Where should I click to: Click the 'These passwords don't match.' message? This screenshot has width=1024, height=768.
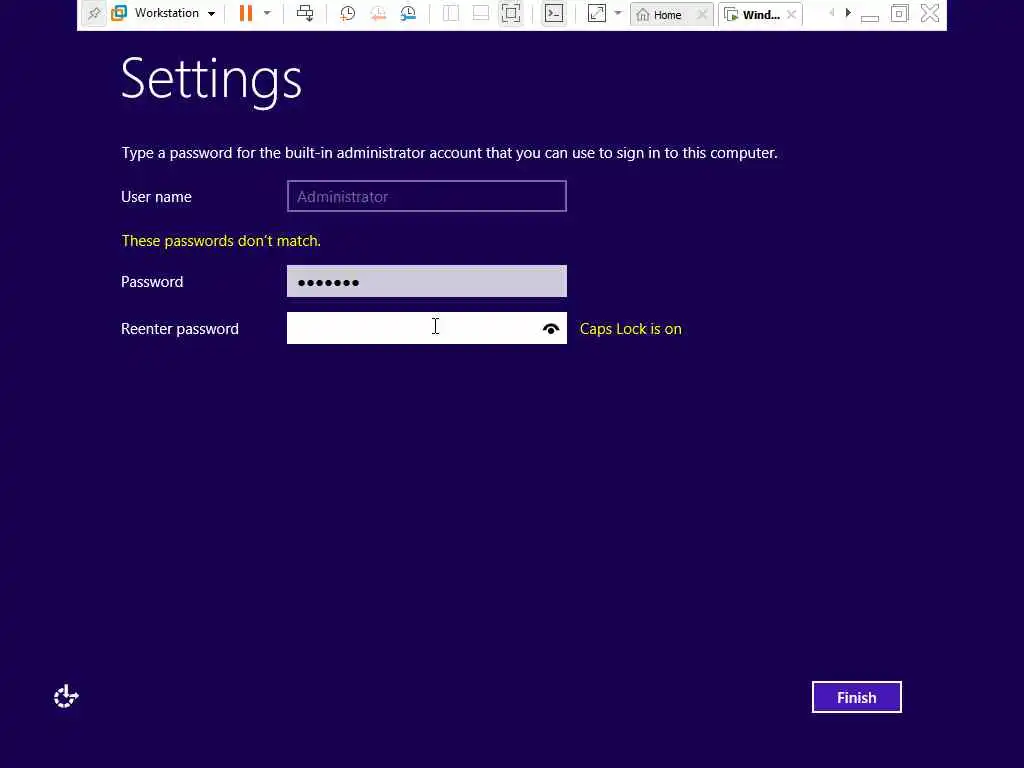(221, 241)
